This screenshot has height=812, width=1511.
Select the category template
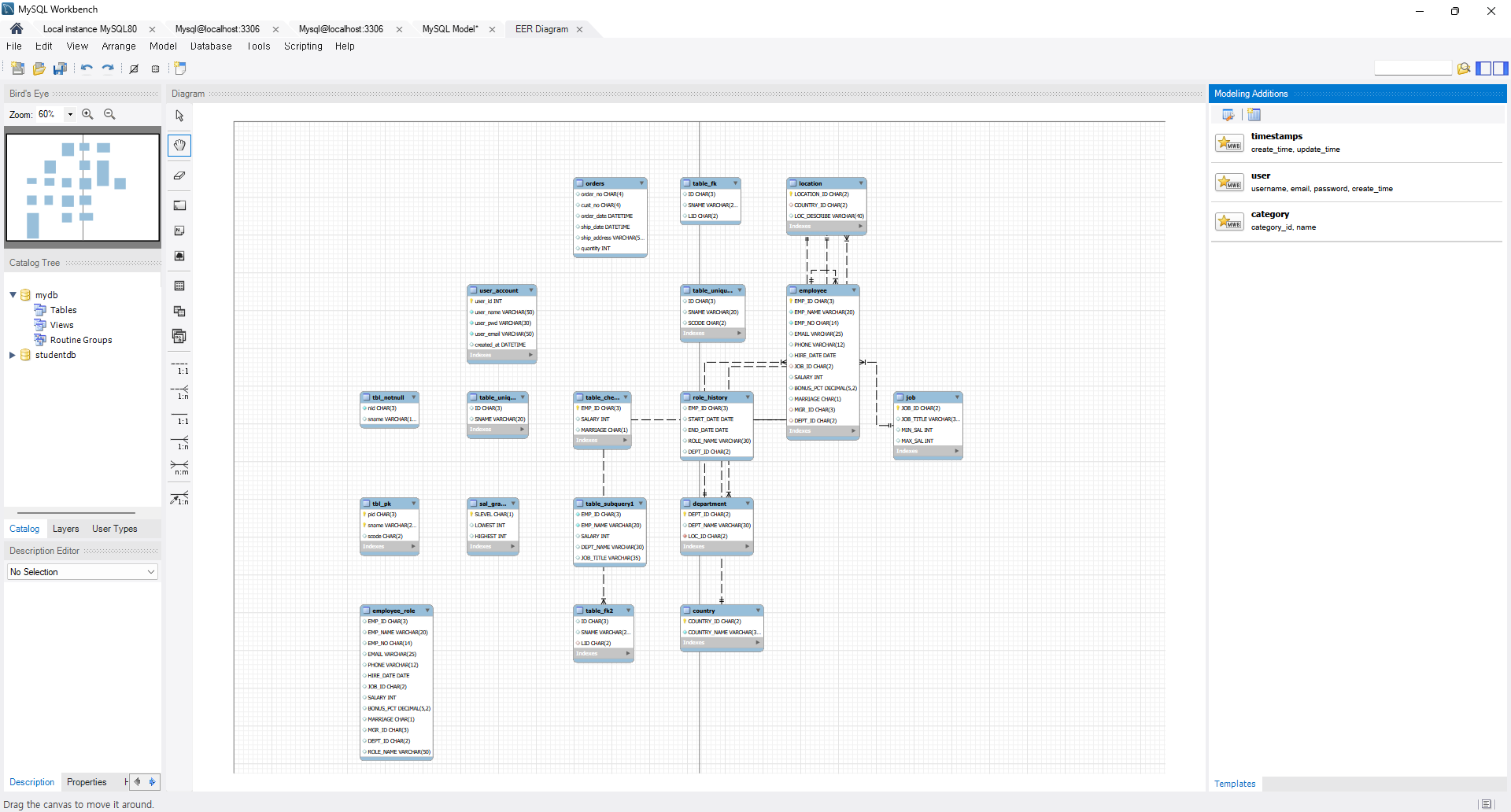click(x=1358, y=220)
